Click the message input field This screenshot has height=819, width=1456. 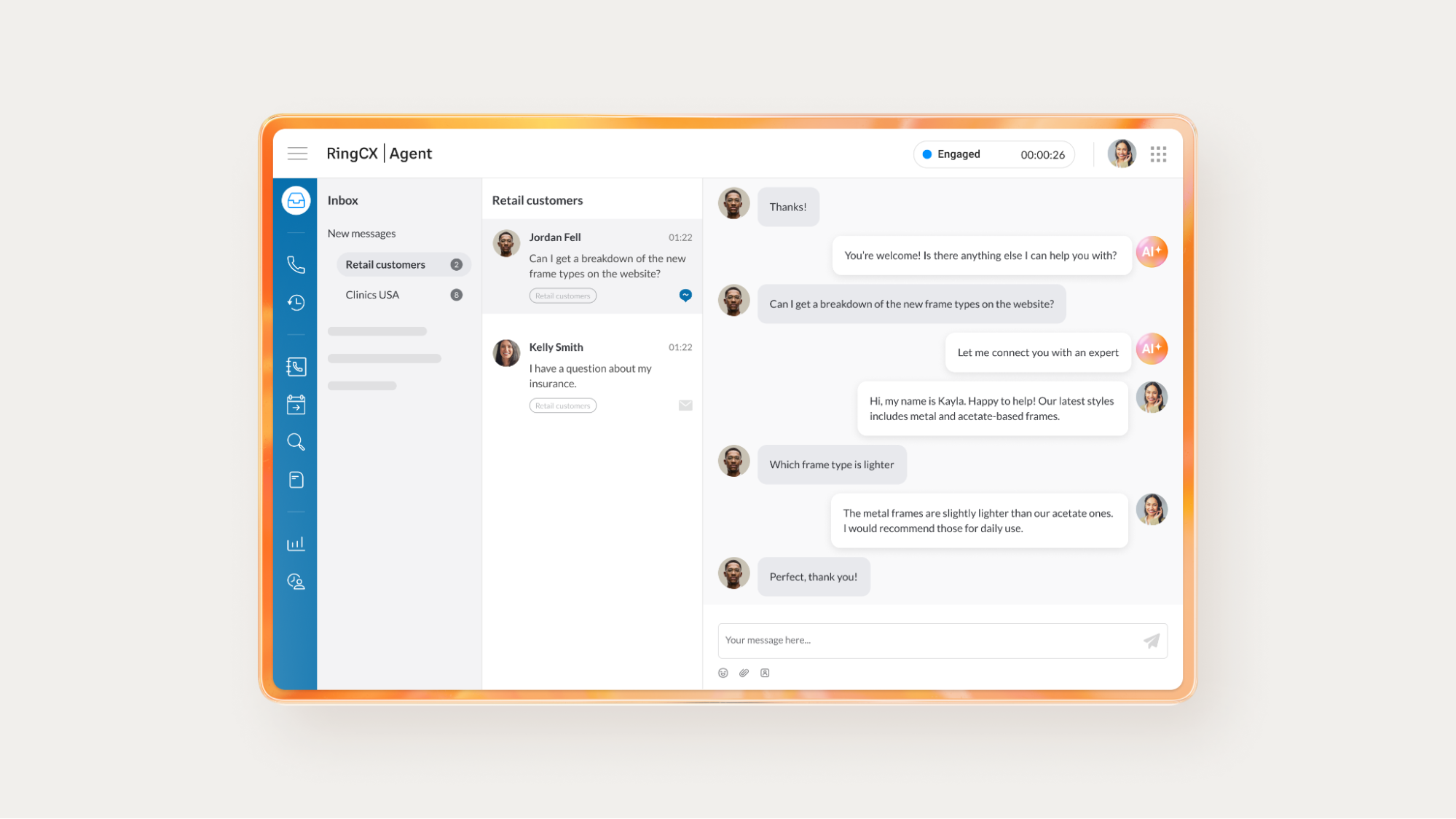pyautogui.click(x=925, y=641)
